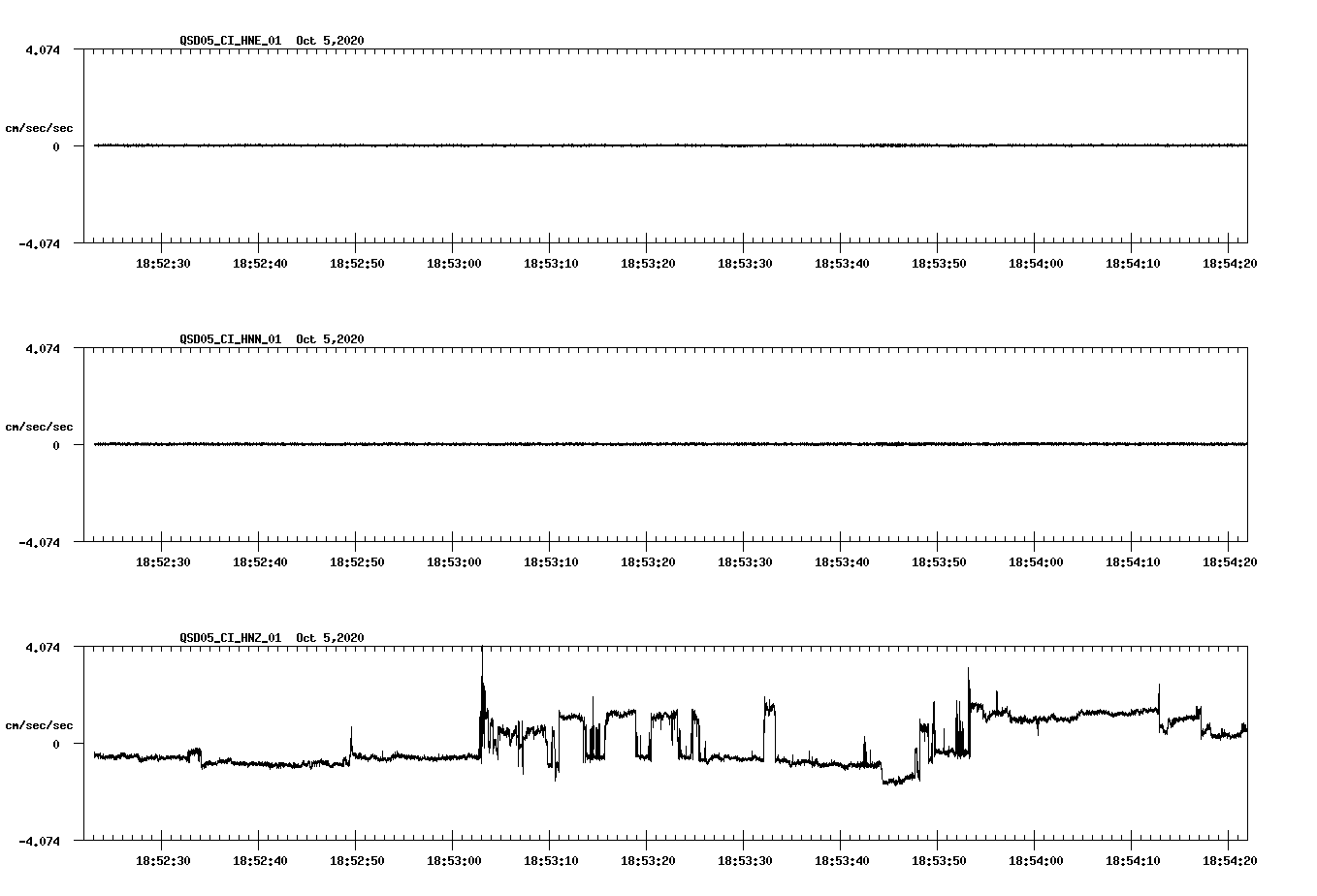Click the cm/sec/sec label on HNE plot

click(x=40, y=127)
